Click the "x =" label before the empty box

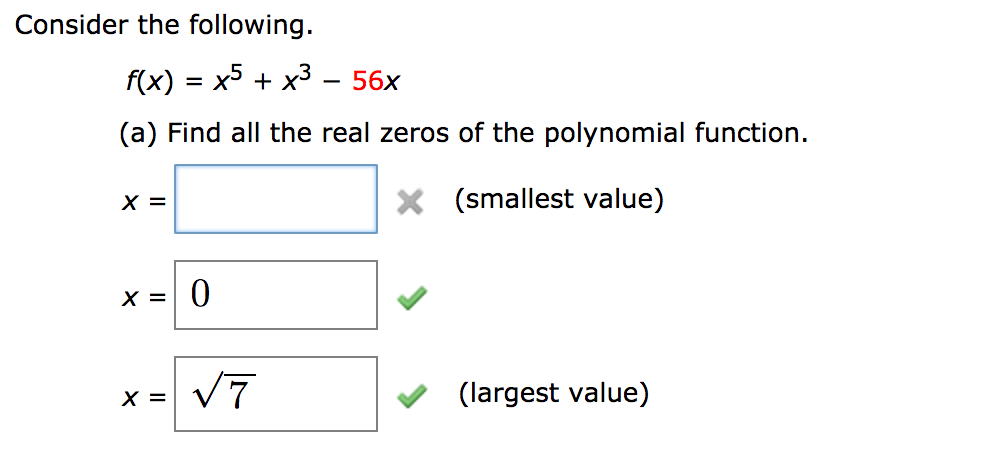[x=144, y=201]
